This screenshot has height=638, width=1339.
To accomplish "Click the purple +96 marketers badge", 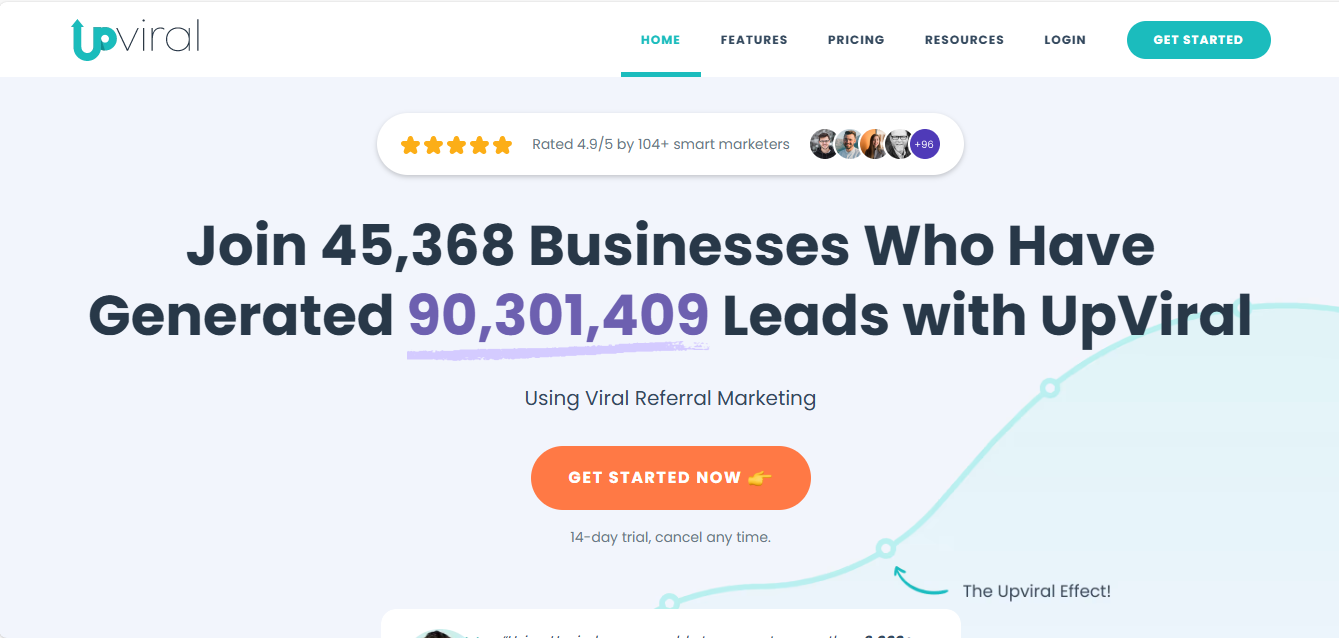I will pyautogui.click(x=923, y=144).
